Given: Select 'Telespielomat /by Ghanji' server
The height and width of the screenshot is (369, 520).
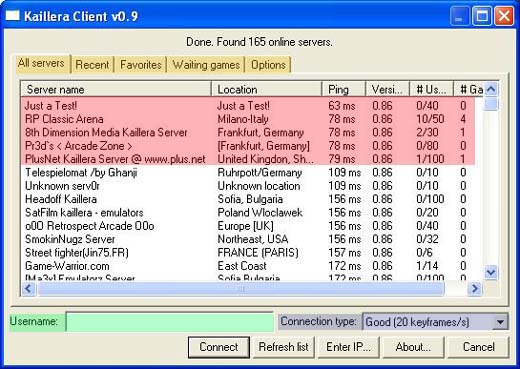Looking at the screenshot, I should [248, 172].
